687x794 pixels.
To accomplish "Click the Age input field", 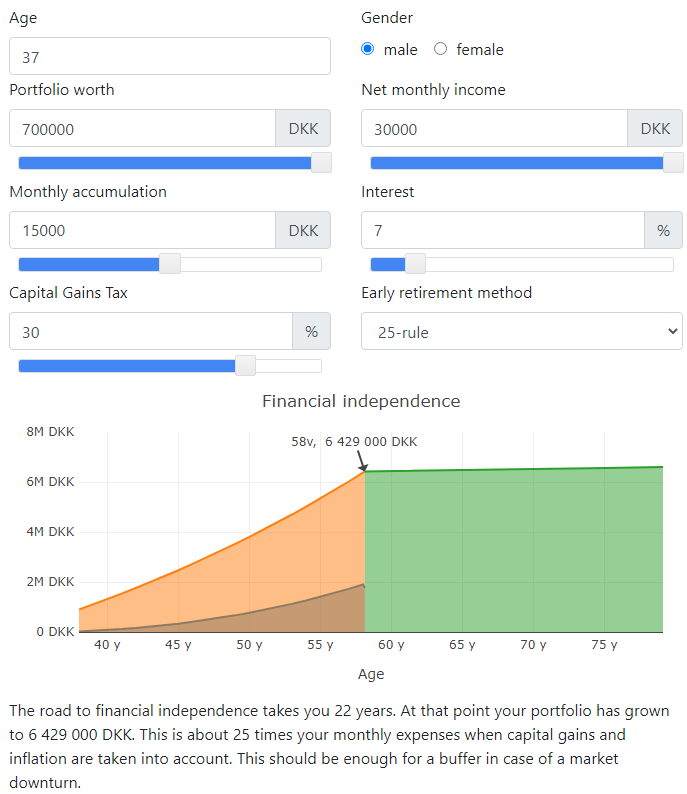I will click(170, 56).
